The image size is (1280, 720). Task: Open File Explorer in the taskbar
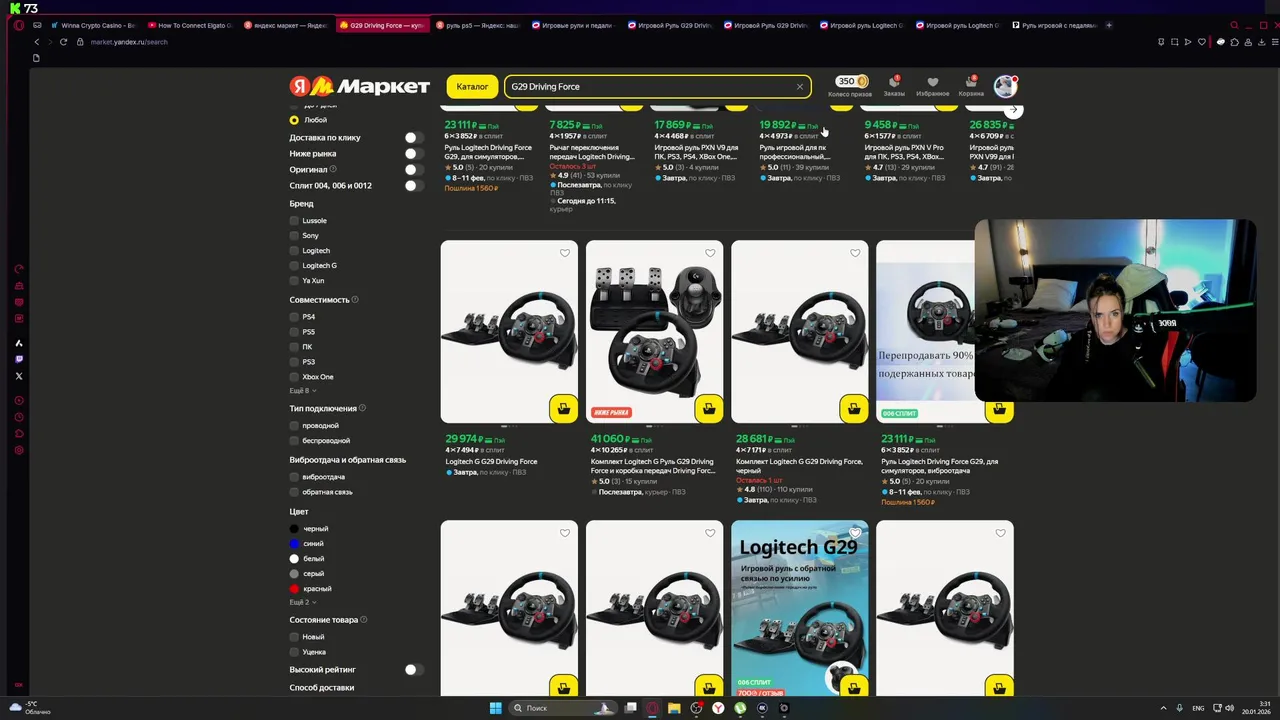pos(674,708)
